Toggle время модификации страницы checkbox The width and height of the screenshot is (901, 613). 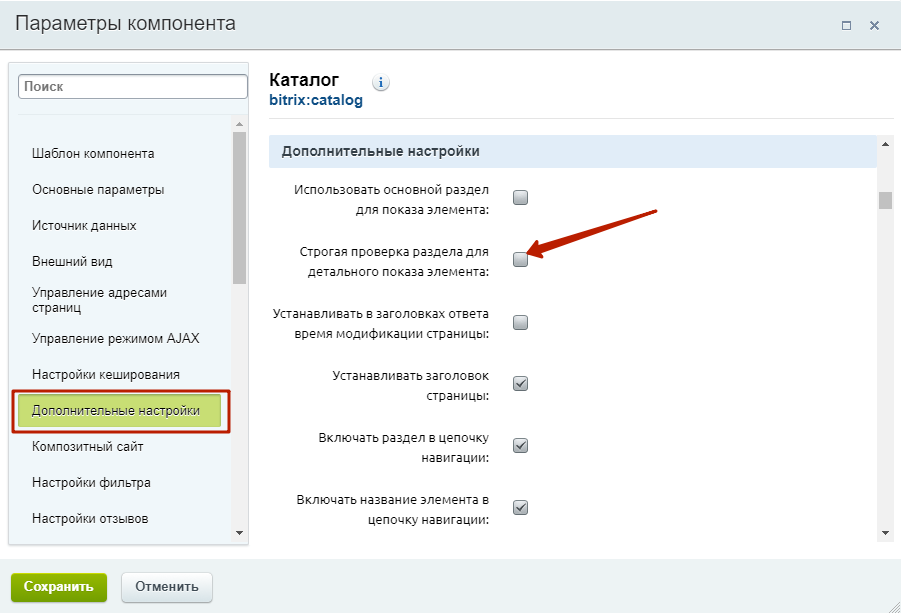coord(520,322)
